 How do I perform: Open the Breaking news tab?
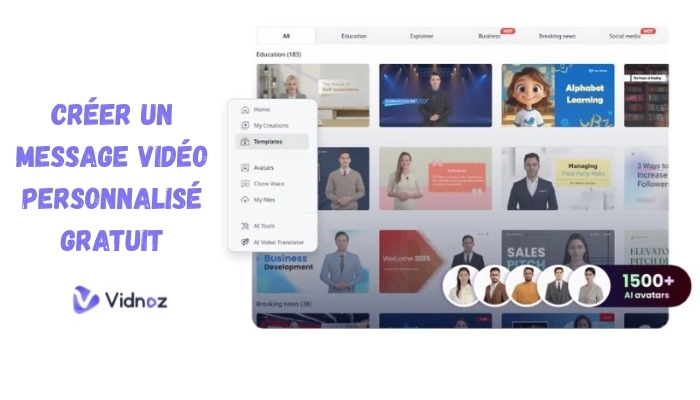point(557,36)
